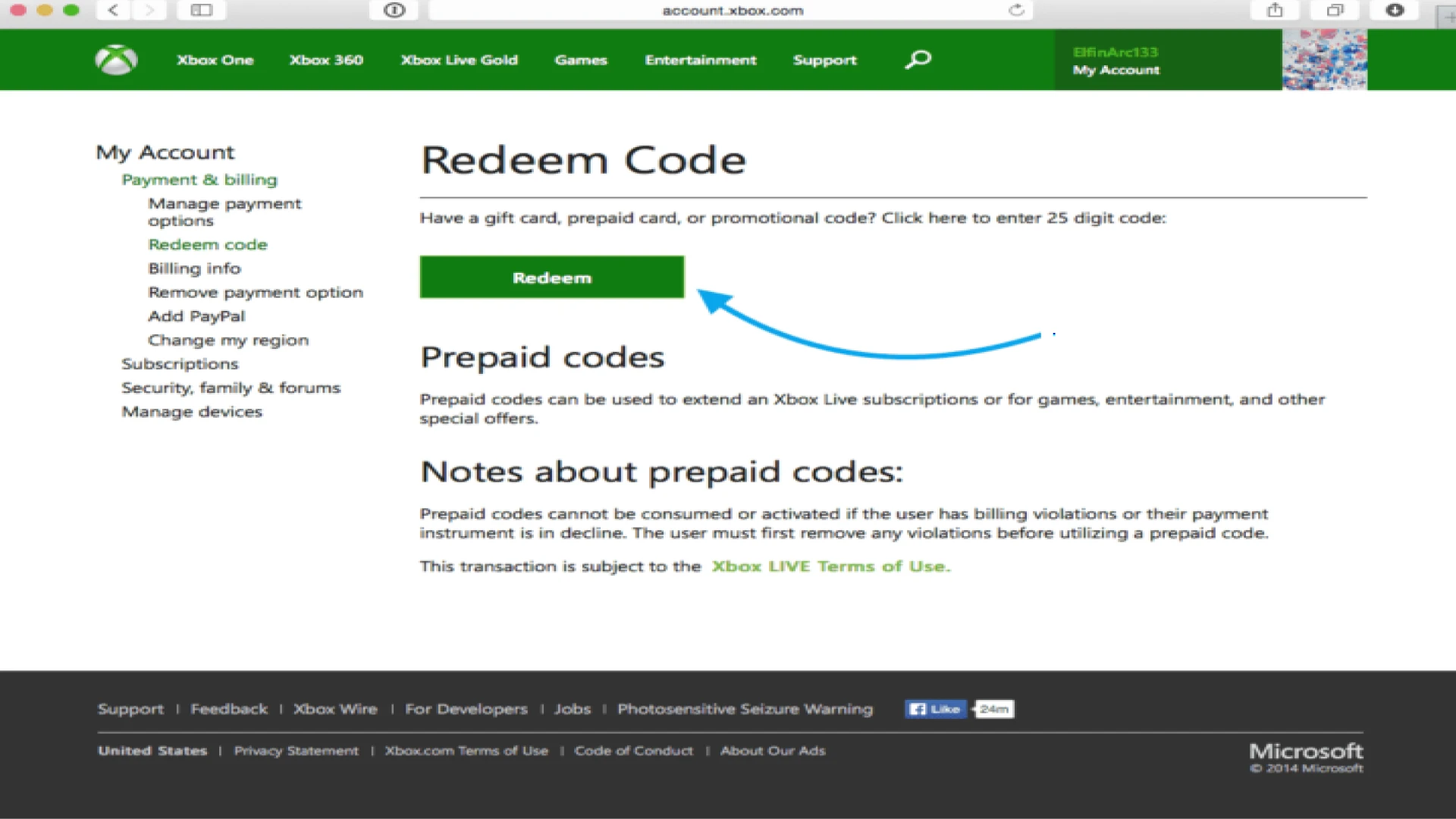Open Change my region
The height and width of the screenshot is (819, 1456).
228,340
